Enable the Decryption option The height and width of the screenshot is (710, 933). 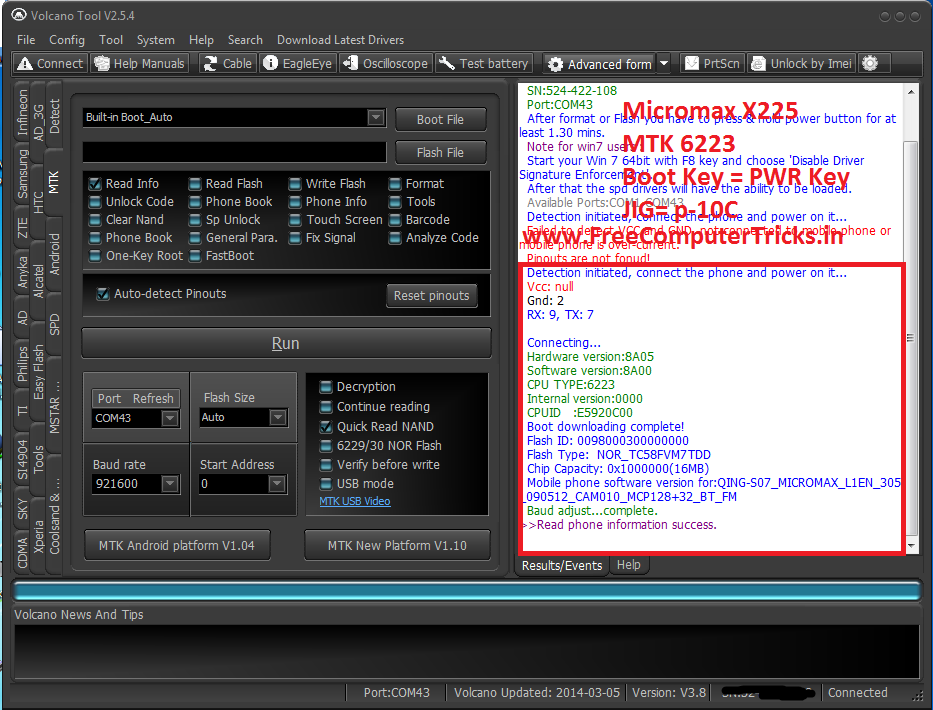click(x=325, y=387)
